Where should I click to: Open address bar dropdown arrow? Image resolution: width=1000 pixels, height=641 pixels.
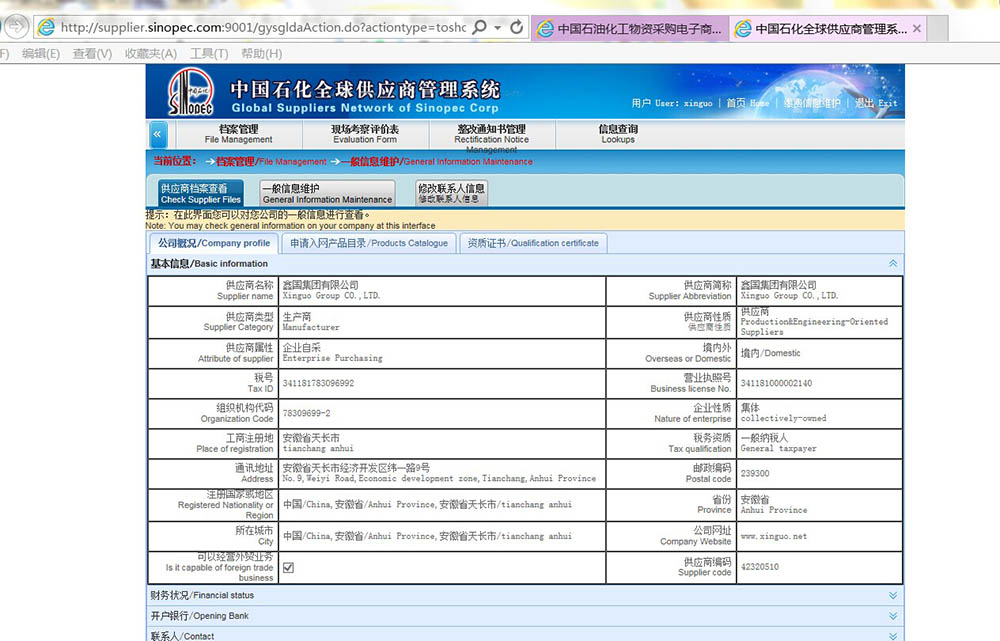499,28
